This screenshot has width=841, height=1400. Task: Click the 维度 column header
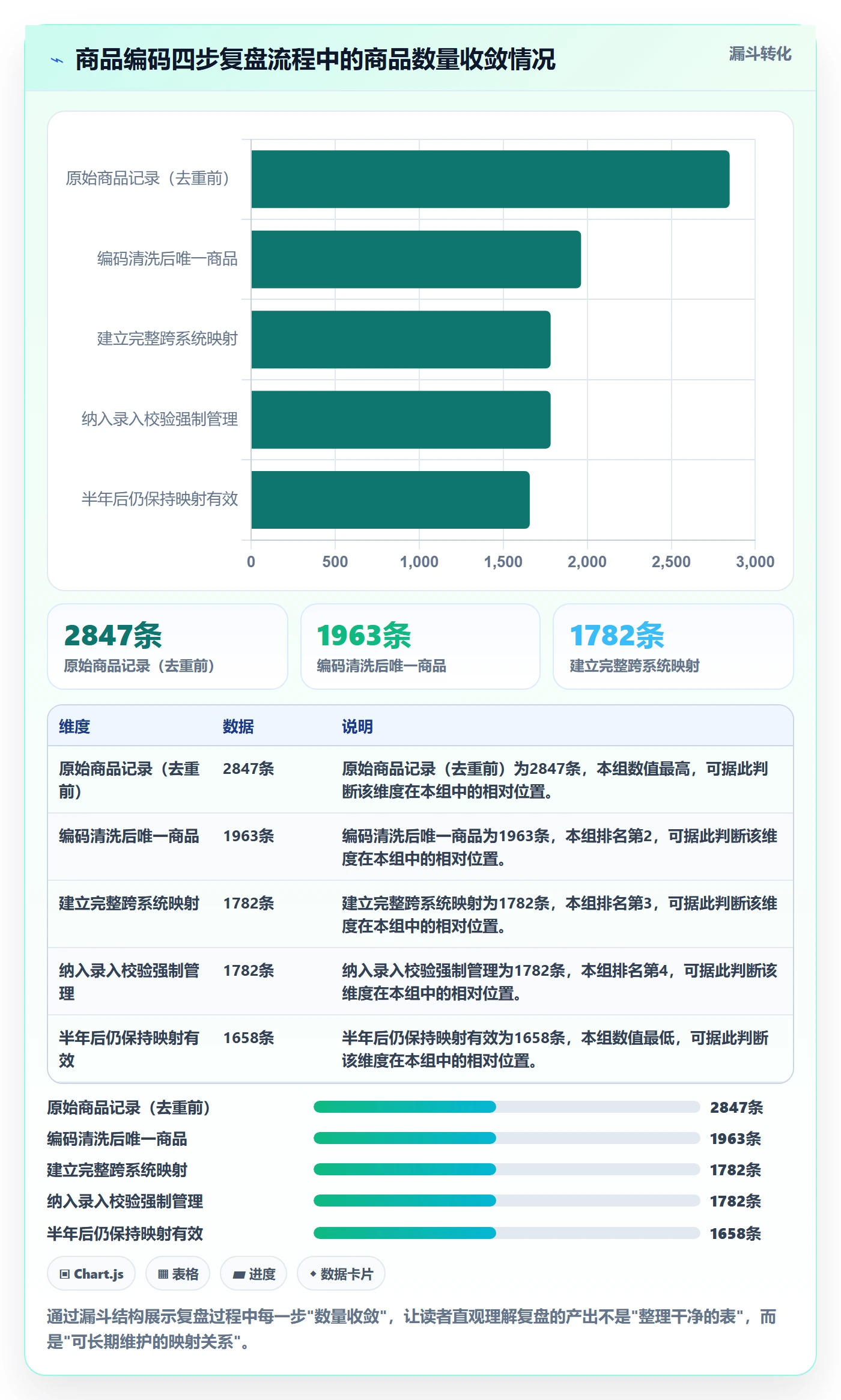coord(74,726)
